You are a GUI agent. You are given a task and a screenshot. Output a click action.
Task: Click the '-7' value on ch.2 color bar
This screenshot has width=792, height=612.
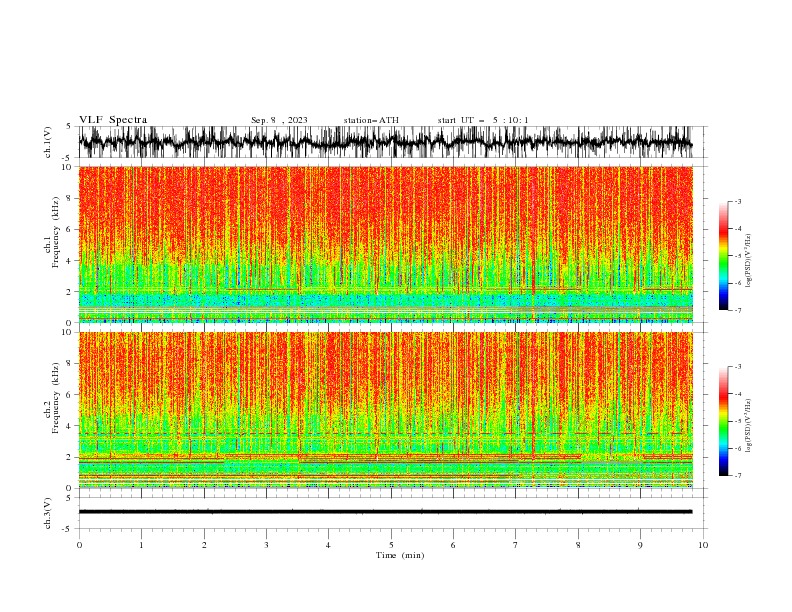737,475
